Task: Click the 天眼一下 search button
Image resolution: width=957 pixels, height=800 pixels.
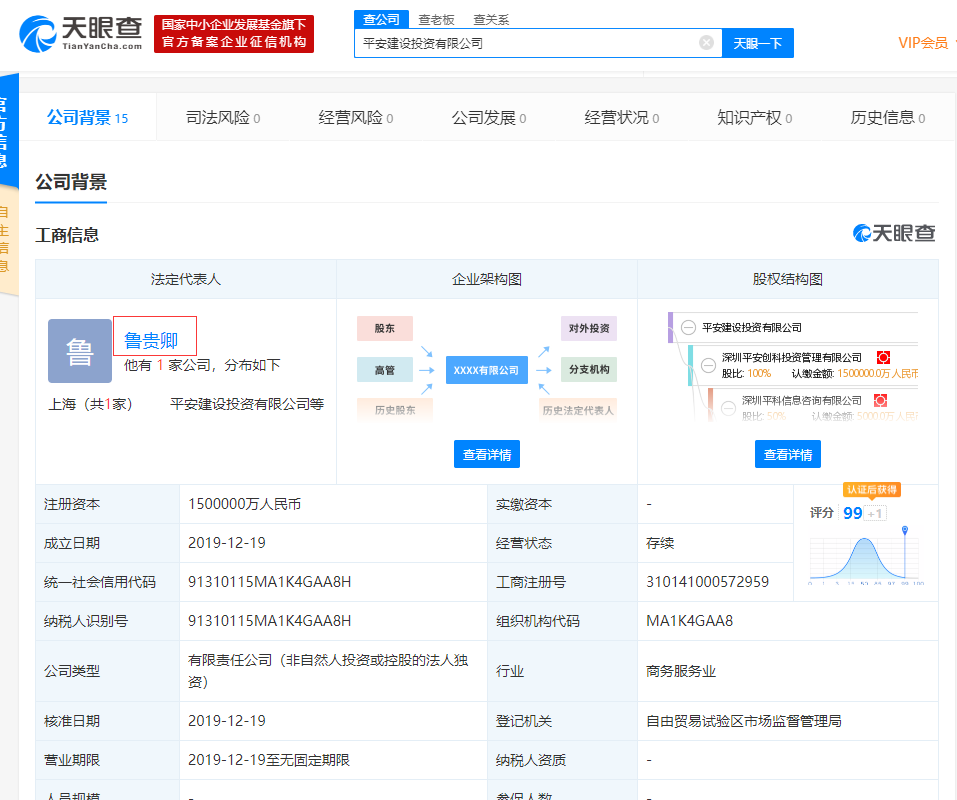Action: [757, 43]
